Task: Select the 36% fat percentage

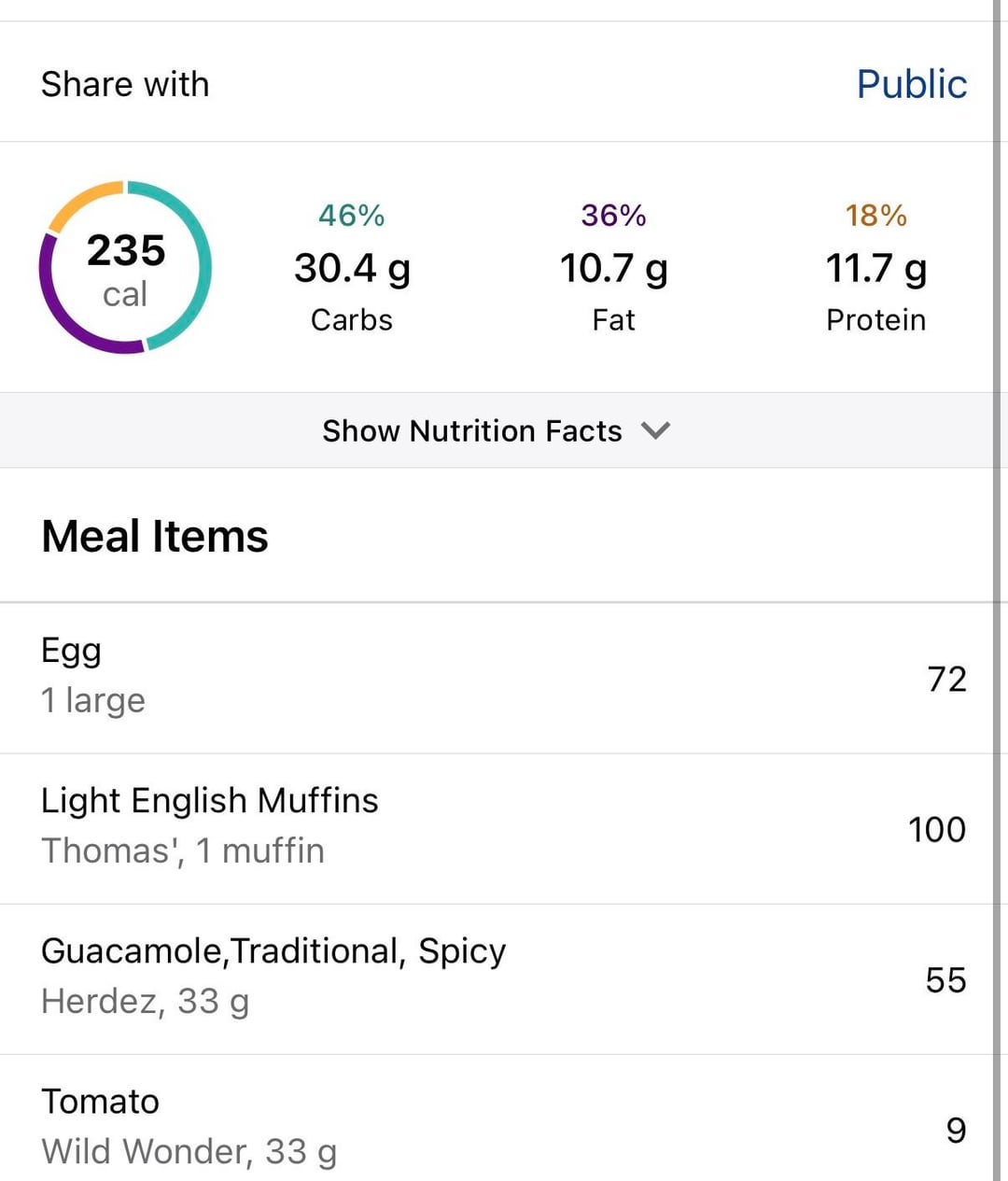Action: pos(613,216)
